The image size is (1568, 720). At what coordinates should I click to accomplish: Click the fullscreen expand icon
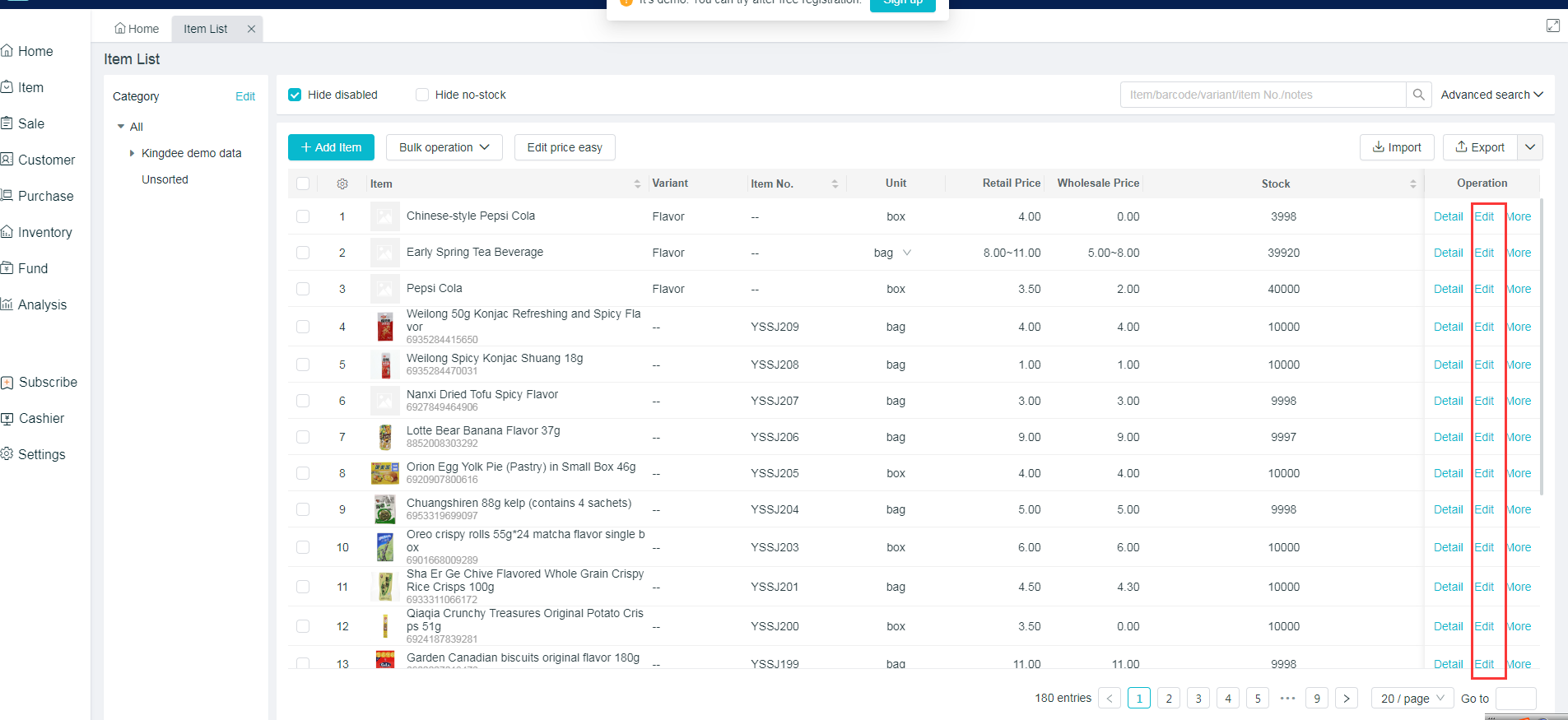coord(1552,26)
